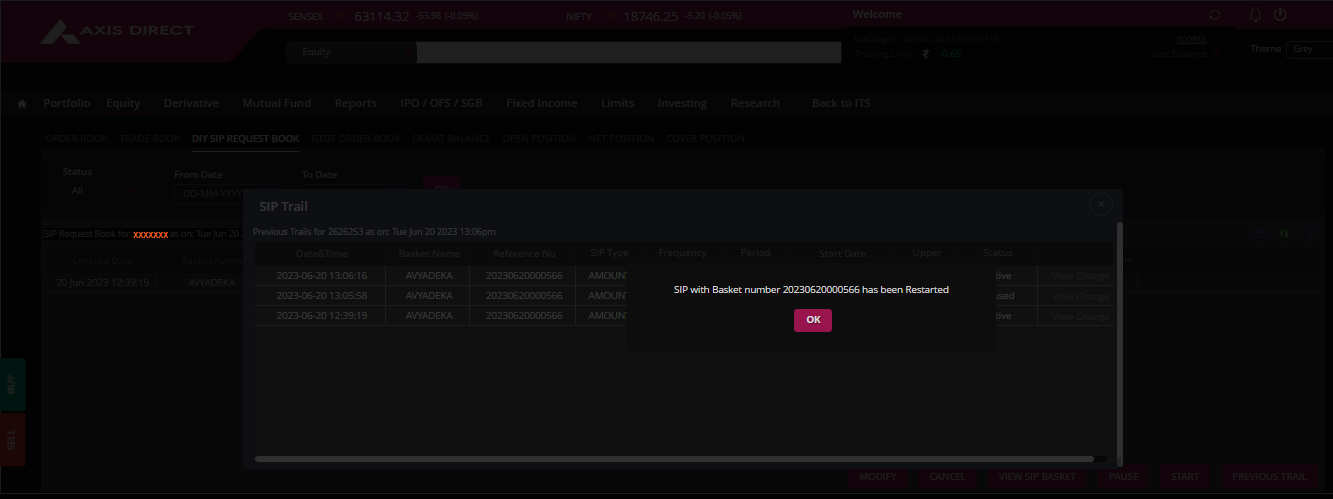Click OK on the SIP restarted message
Viewport: 1333px width, 499px height.
[x=812, y=320]
